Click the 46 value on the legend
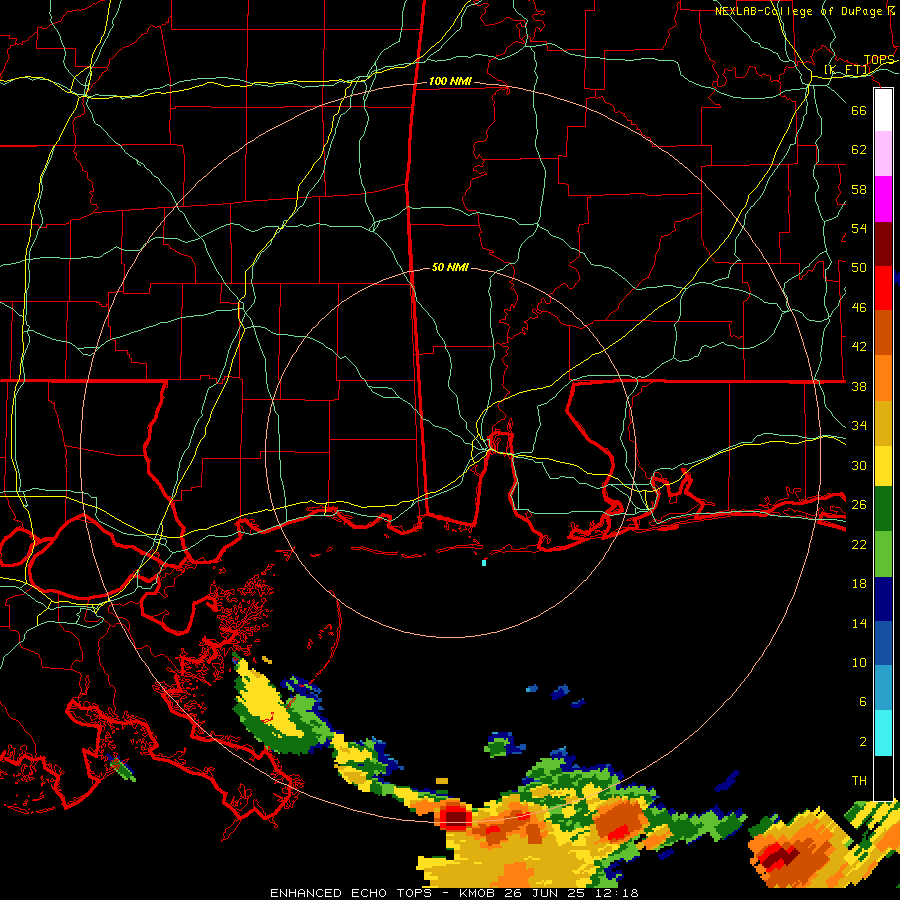Screen dimensions: 900x900 pos(859,308)
